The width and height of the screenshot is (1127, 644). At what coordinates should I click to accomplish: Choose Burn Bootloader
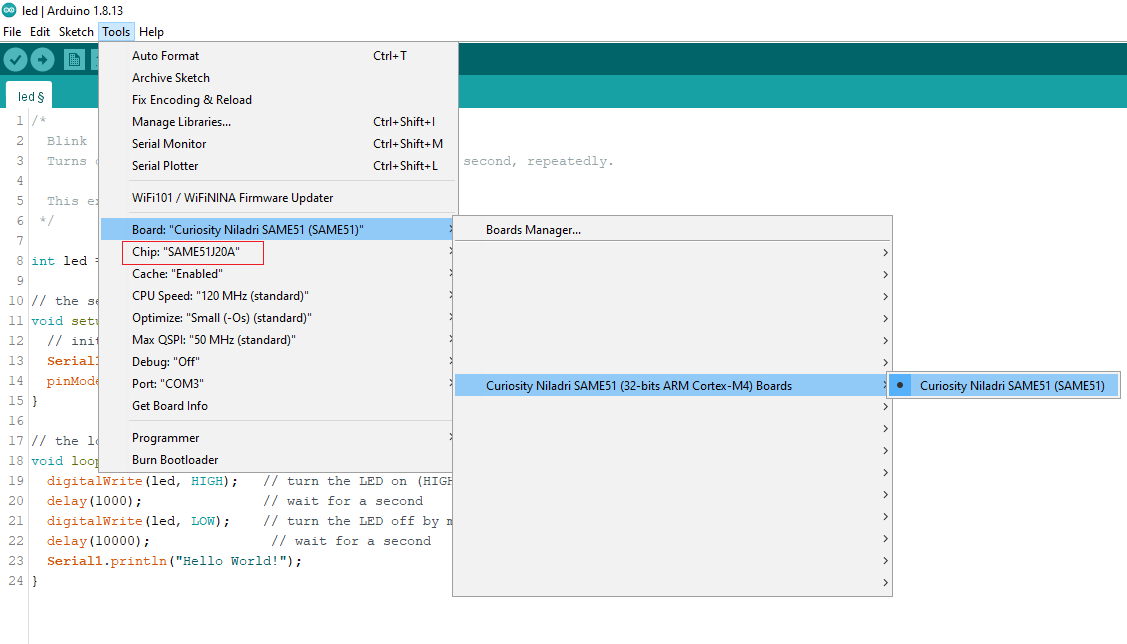click(x=277, y=460)
